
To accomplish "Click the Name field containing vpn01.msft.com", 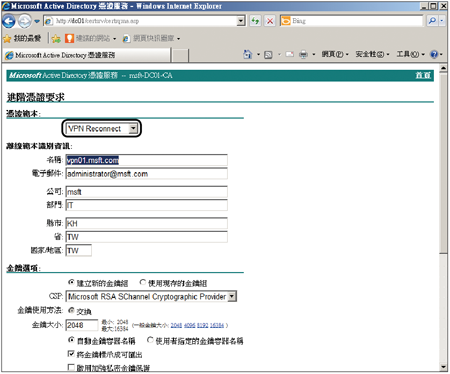I will pos(147,160).
